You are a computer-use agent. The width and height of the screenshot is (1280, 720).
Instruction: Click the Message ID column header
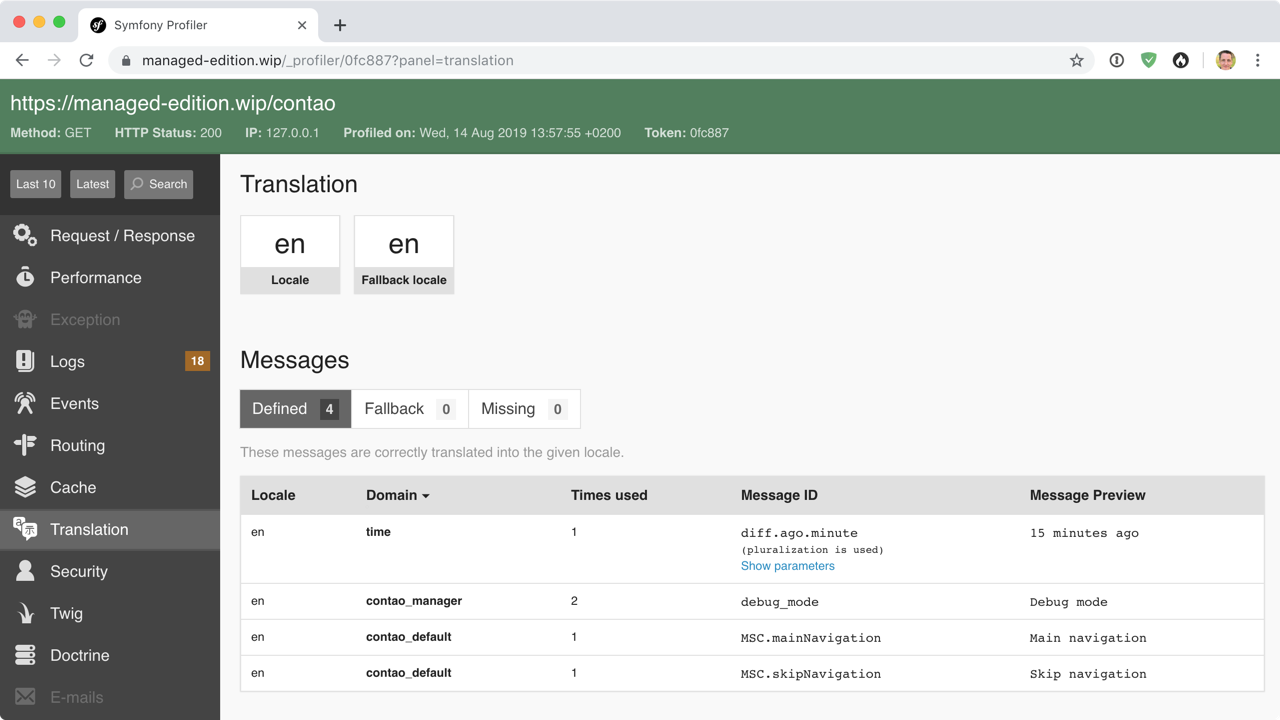[779, 495]
